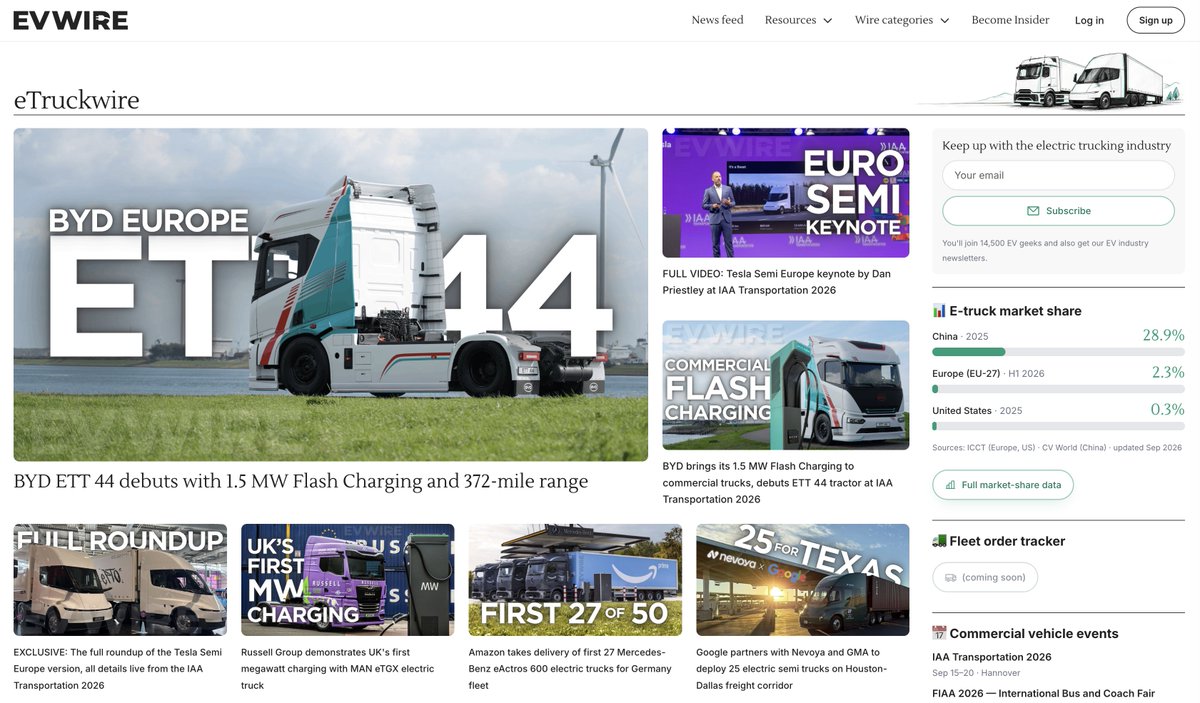Image resolution: width=1200 pixels, height=703 pixels.
Task: Click the bar chart icon by E-truck market share
Action: pos(939,311)
